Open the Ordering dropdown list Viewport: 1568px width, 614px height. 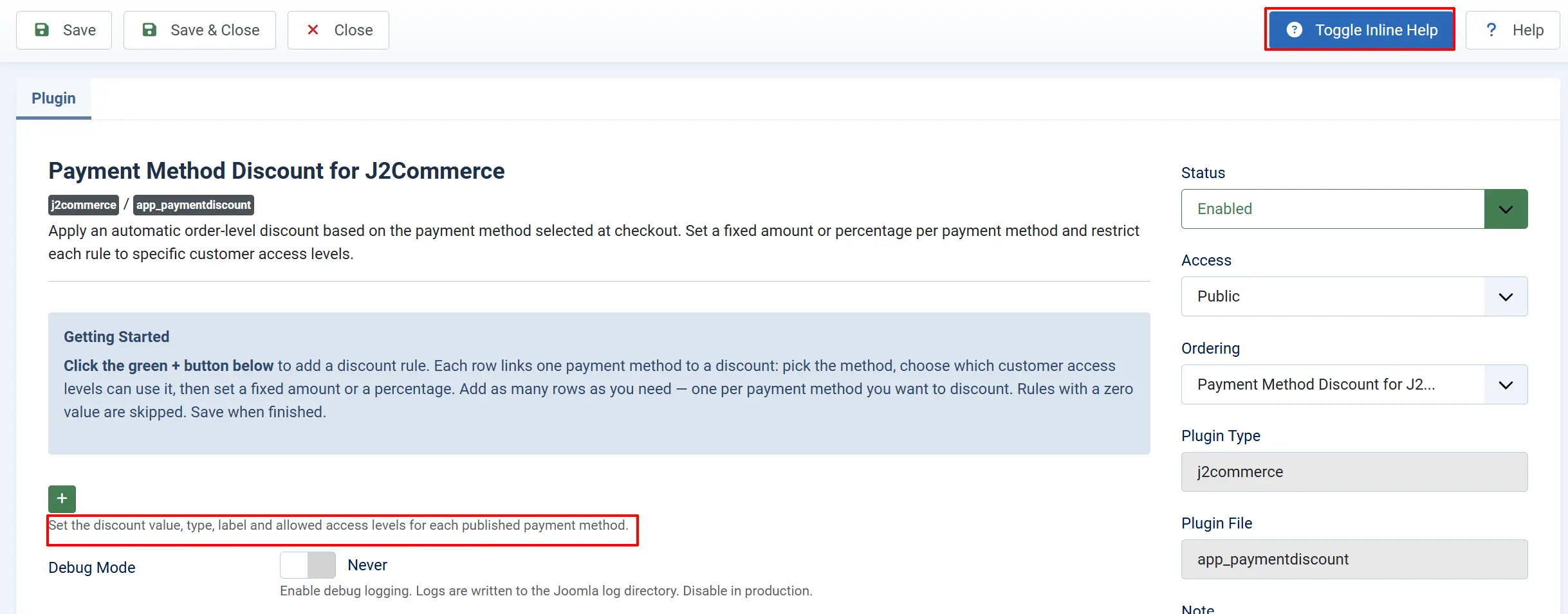pos(1354,384)
